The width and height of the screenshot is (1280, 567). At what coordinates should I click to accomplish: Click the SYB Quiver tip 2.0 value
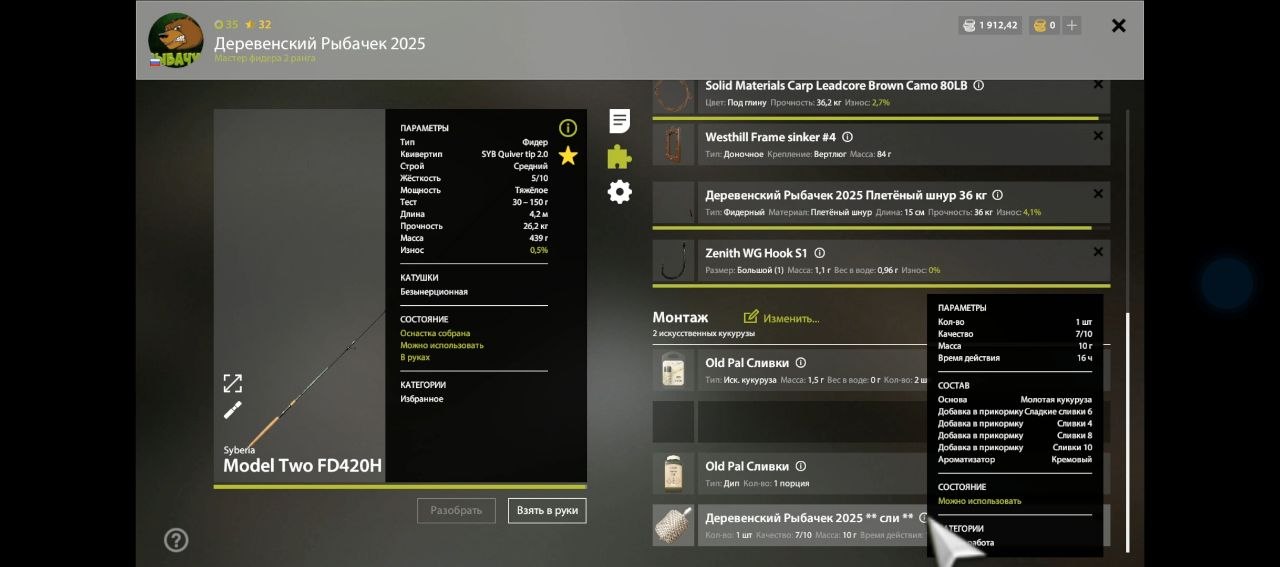pyautogui.click(x=514, y=154)
